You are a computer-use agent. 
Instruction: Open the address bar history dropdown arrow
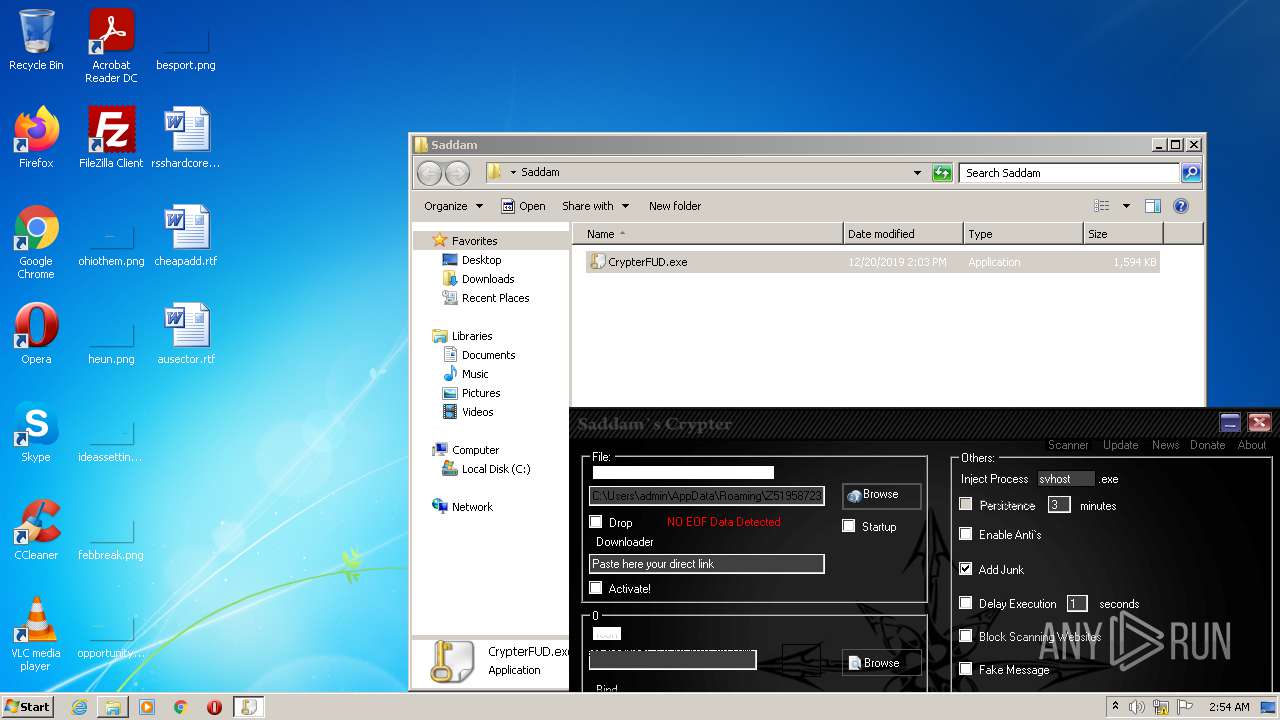pos(918,173)
